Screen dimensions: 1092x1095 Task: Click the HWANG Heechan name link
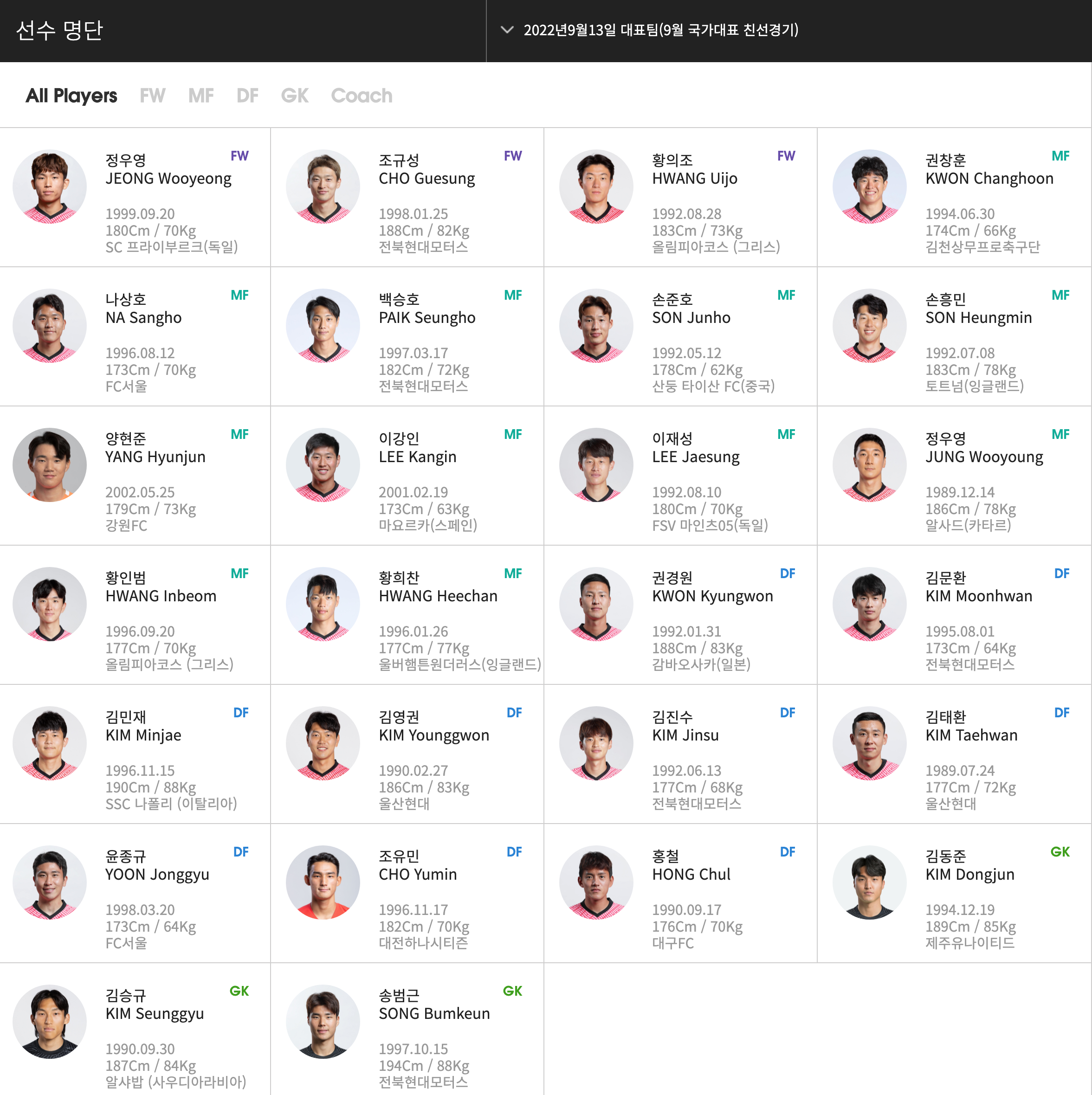point(438,596)
